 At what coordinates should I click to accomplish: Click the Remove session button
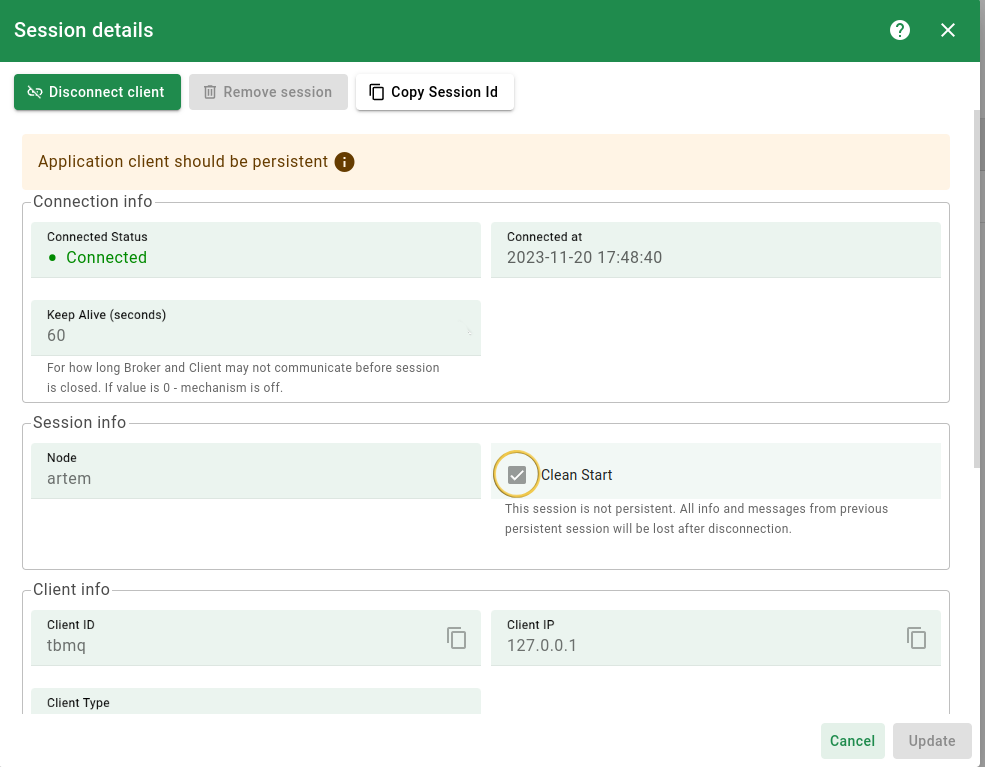(268, 92)
